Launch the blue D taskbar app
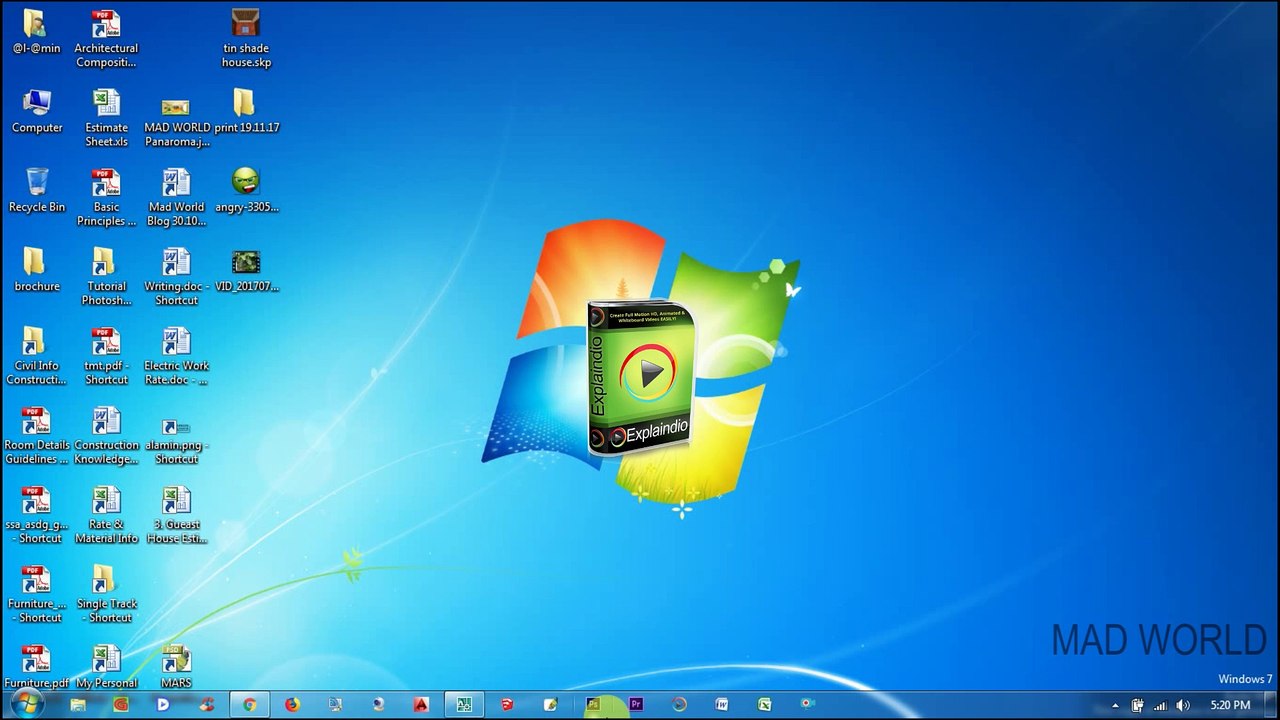Image resolution: width=1280 pixels, height=720 pixels. point(163,704)
